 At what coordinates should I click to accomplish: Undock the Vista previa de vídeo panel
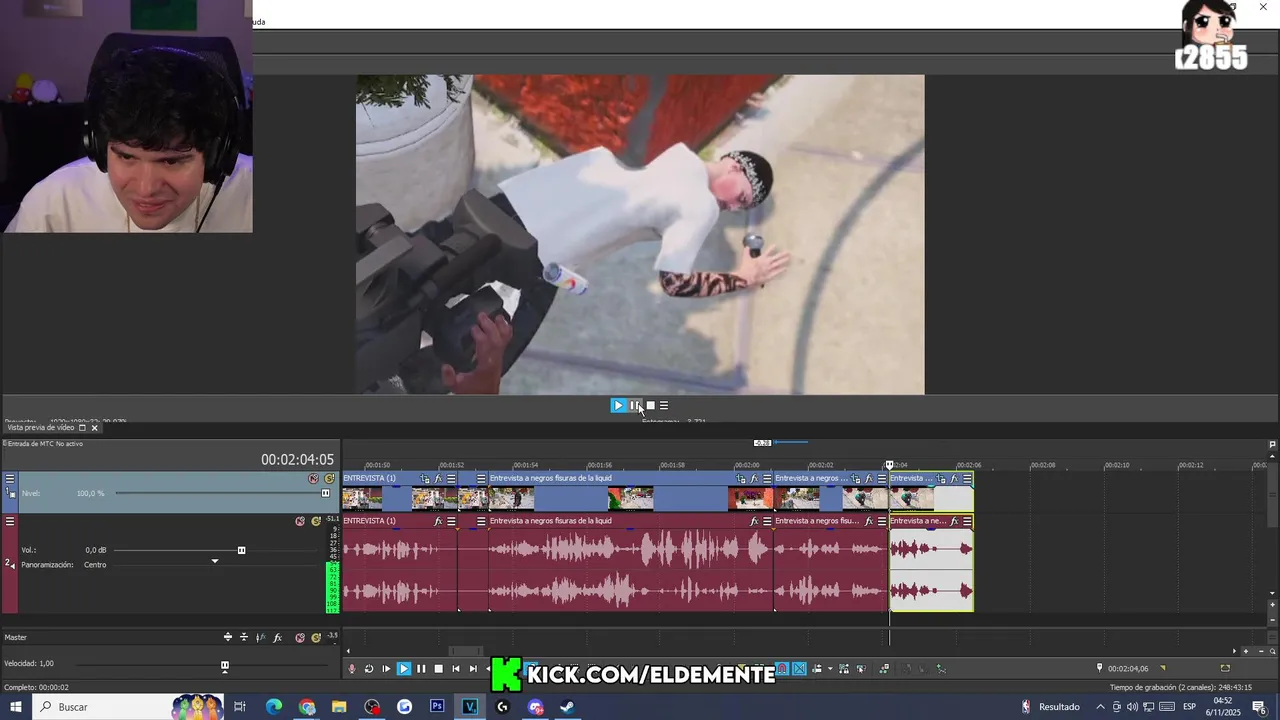[x=82, y=428]
